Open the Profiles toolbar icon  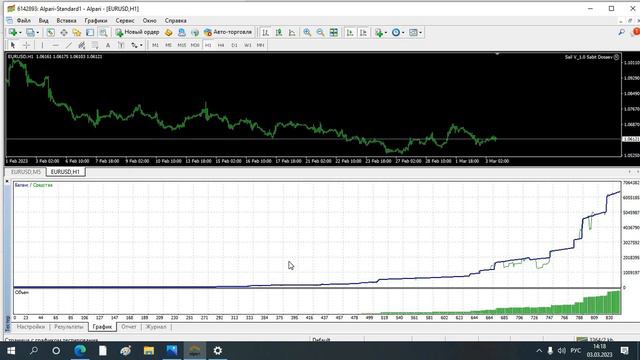pyautogui.click(x=30, y=32)
